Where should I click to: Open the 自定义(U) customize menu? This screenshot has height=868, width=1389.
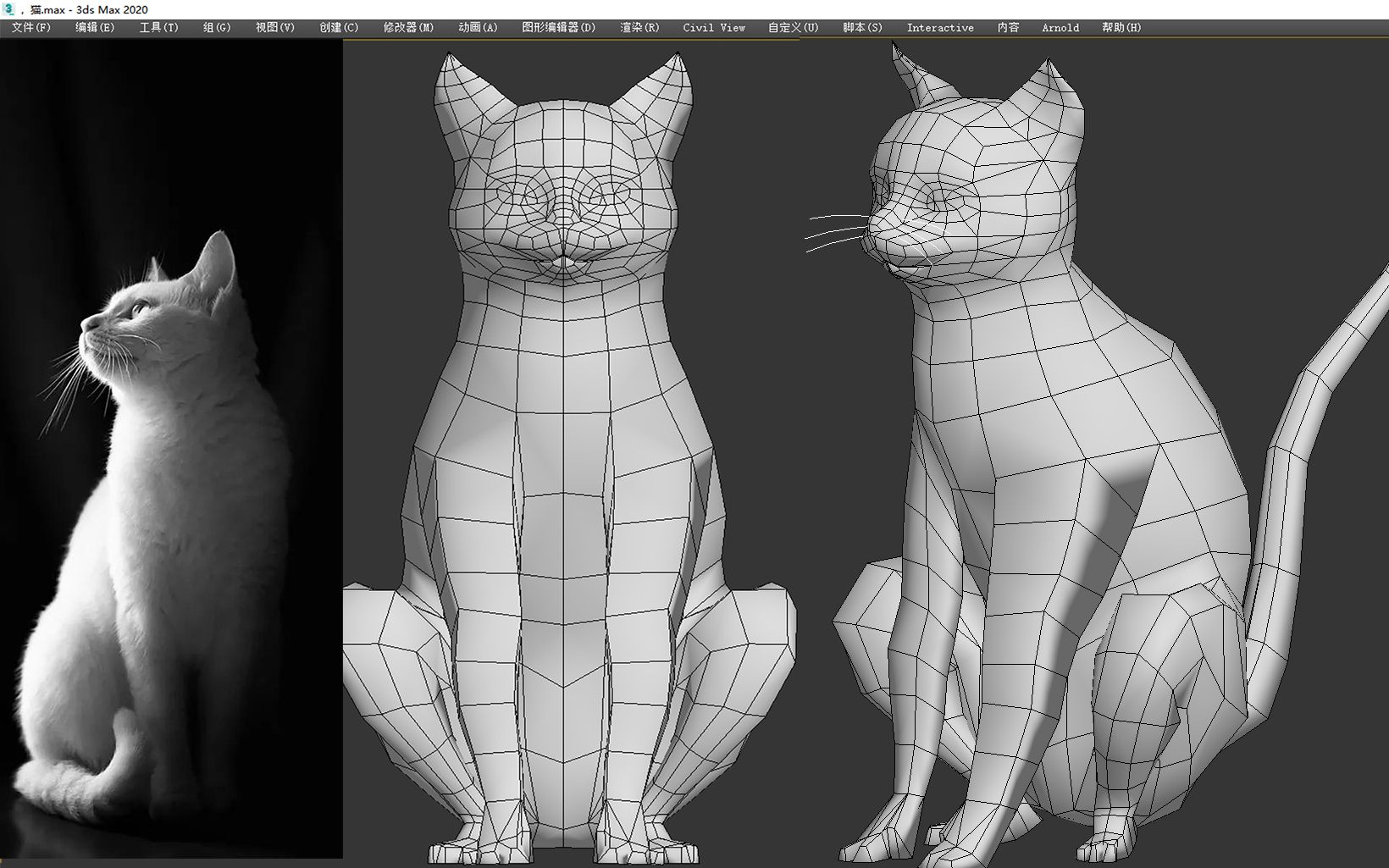pyautogui.click(x=793, y=27)
